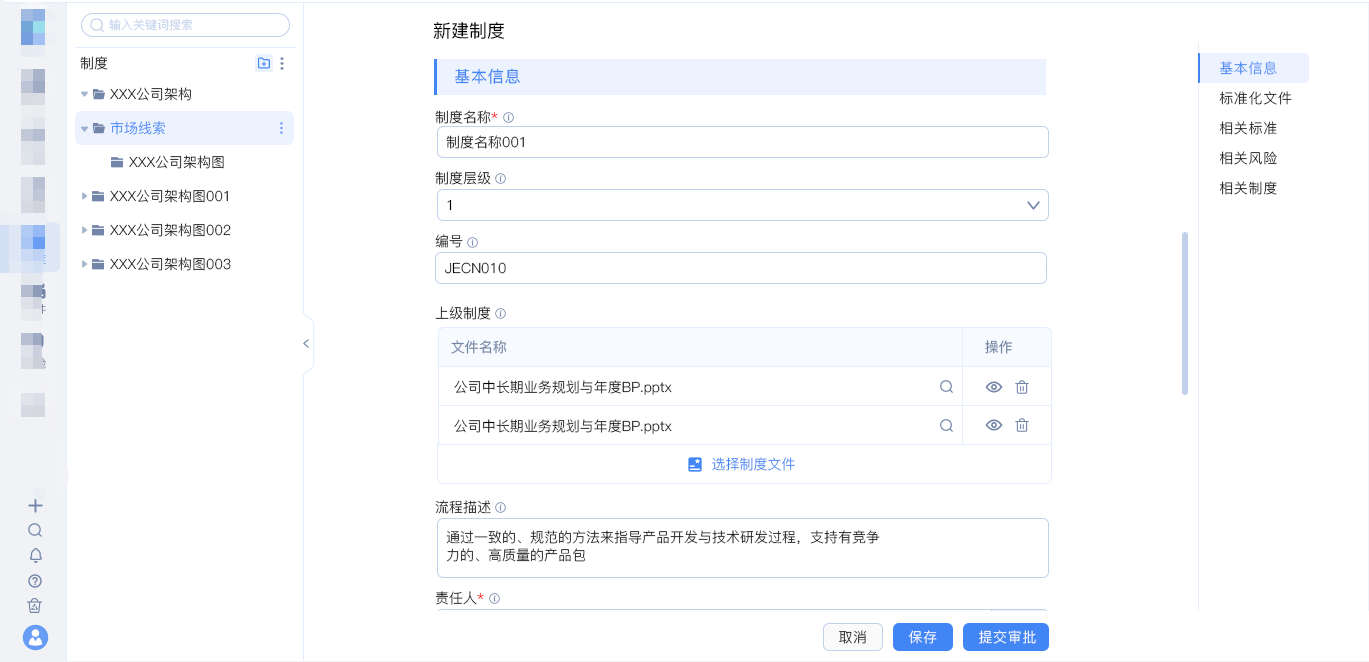Expand the XXX公司架构图001 tree node
Screen dimensions: 1369x662
coord(85,196)
